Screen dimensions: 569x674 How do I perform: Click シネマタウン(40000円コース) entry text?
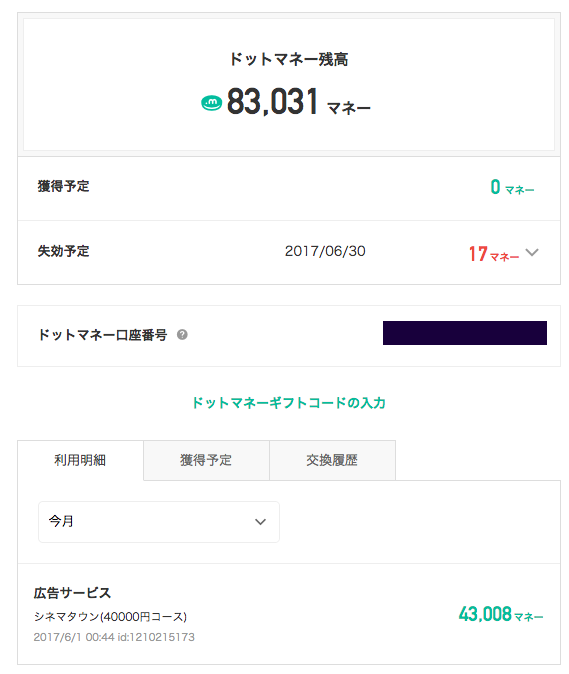(110, 616)
